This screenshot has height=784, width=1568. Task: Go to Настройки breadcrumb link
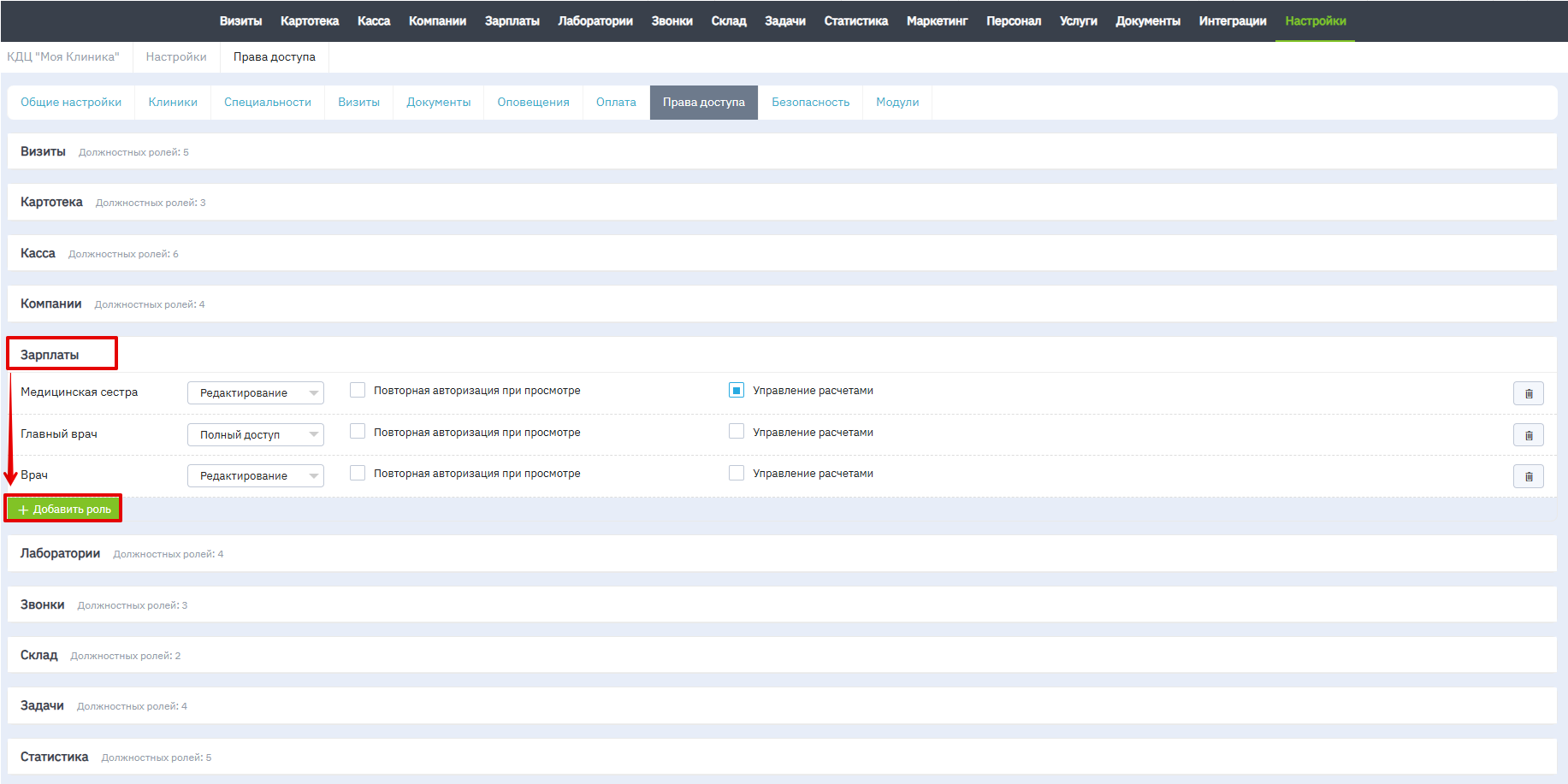point(176,57)
